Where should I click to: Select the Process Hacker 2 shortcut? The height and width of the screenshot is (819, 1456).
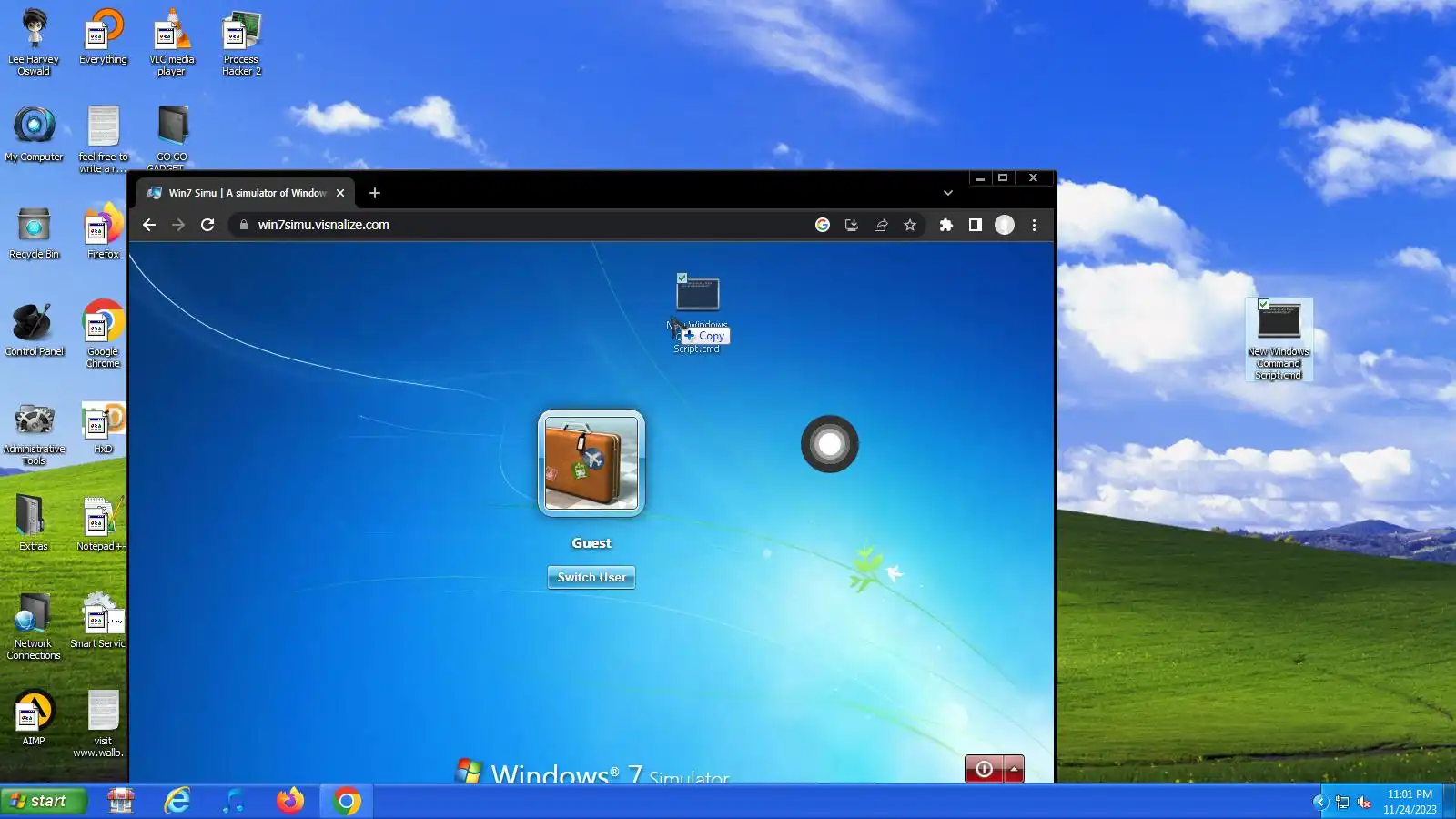[241, 43]
